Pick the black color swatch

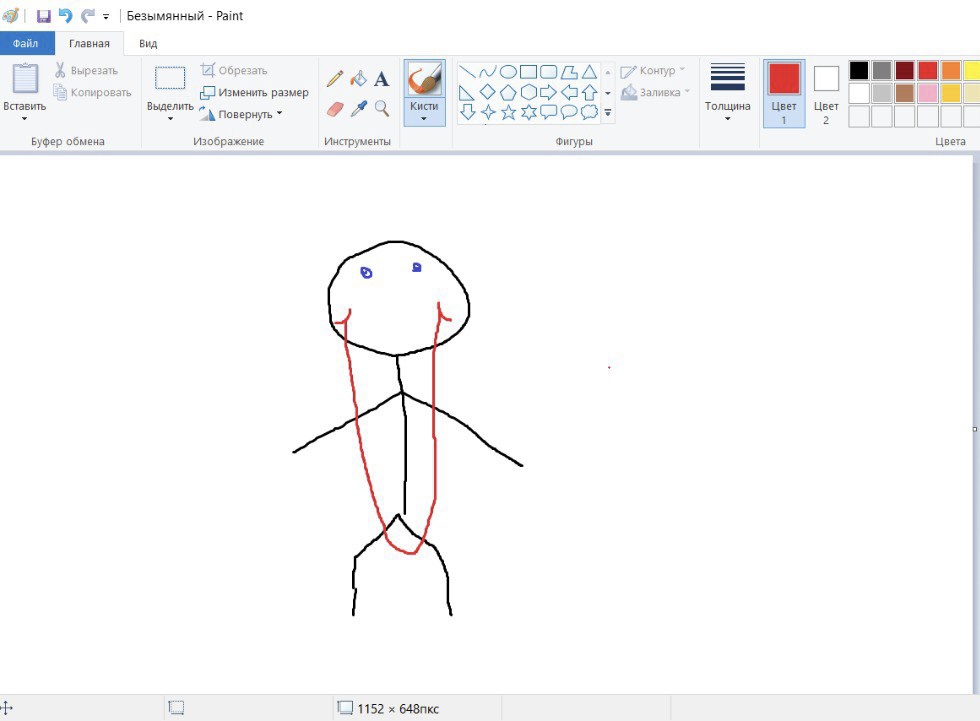coord(858,70)
